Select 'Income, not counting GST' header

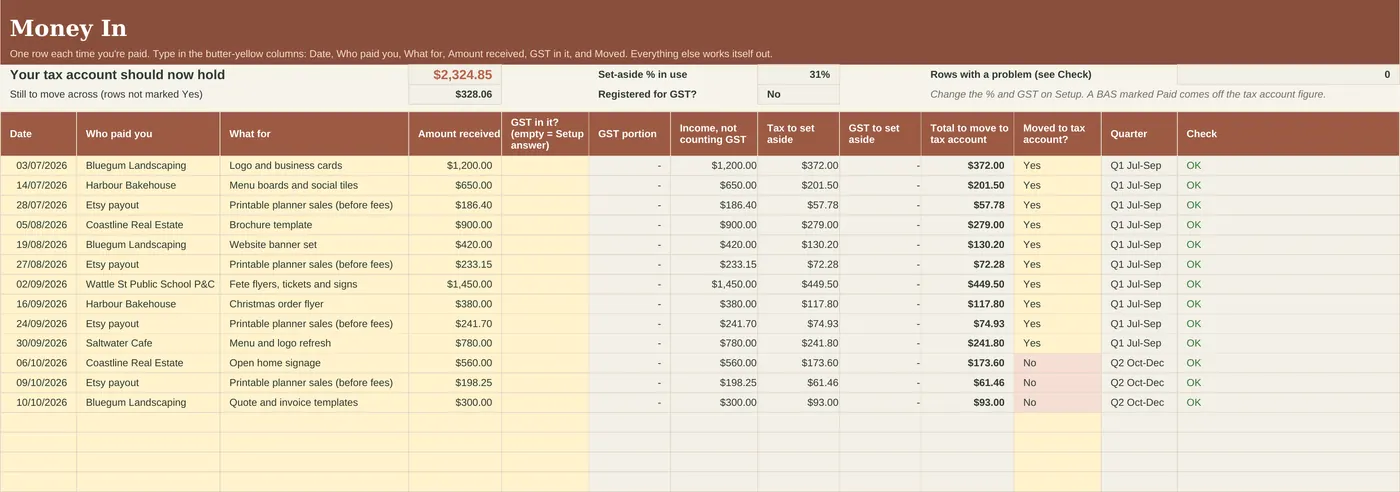pos(714,134)
